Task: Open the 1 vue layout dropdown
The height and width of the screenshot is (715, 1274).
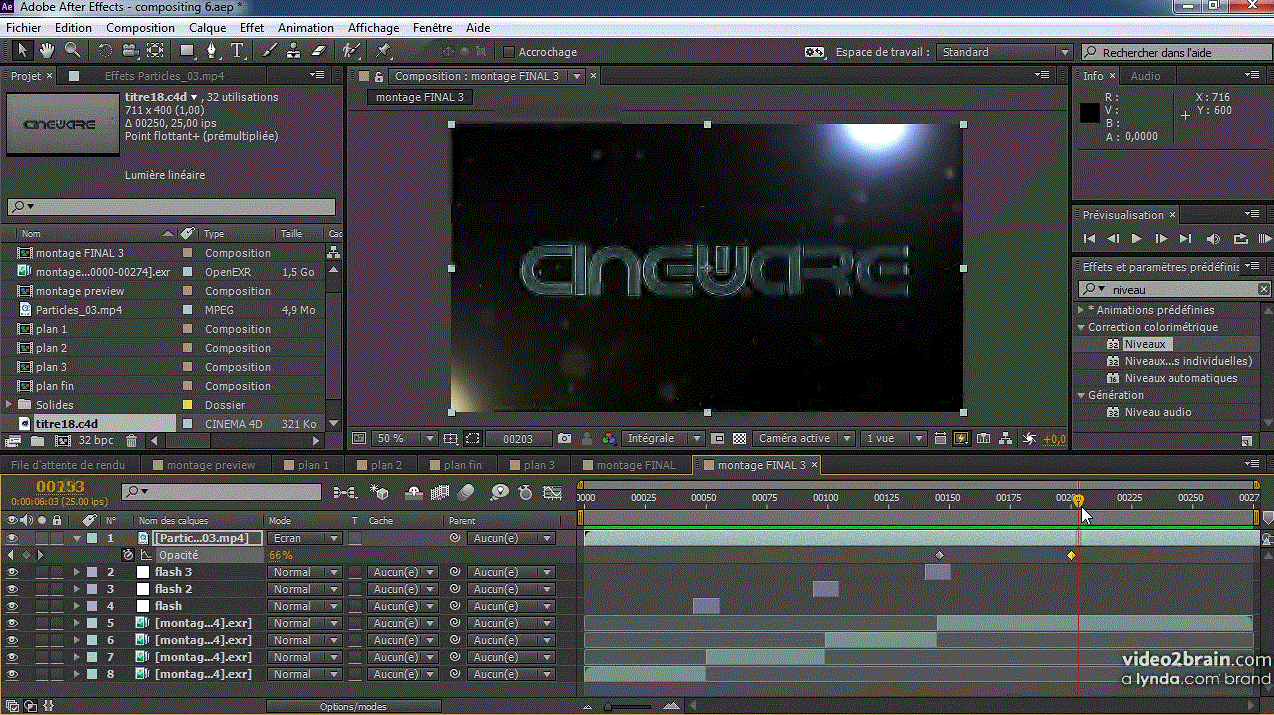Action: (x=892, y=438)
